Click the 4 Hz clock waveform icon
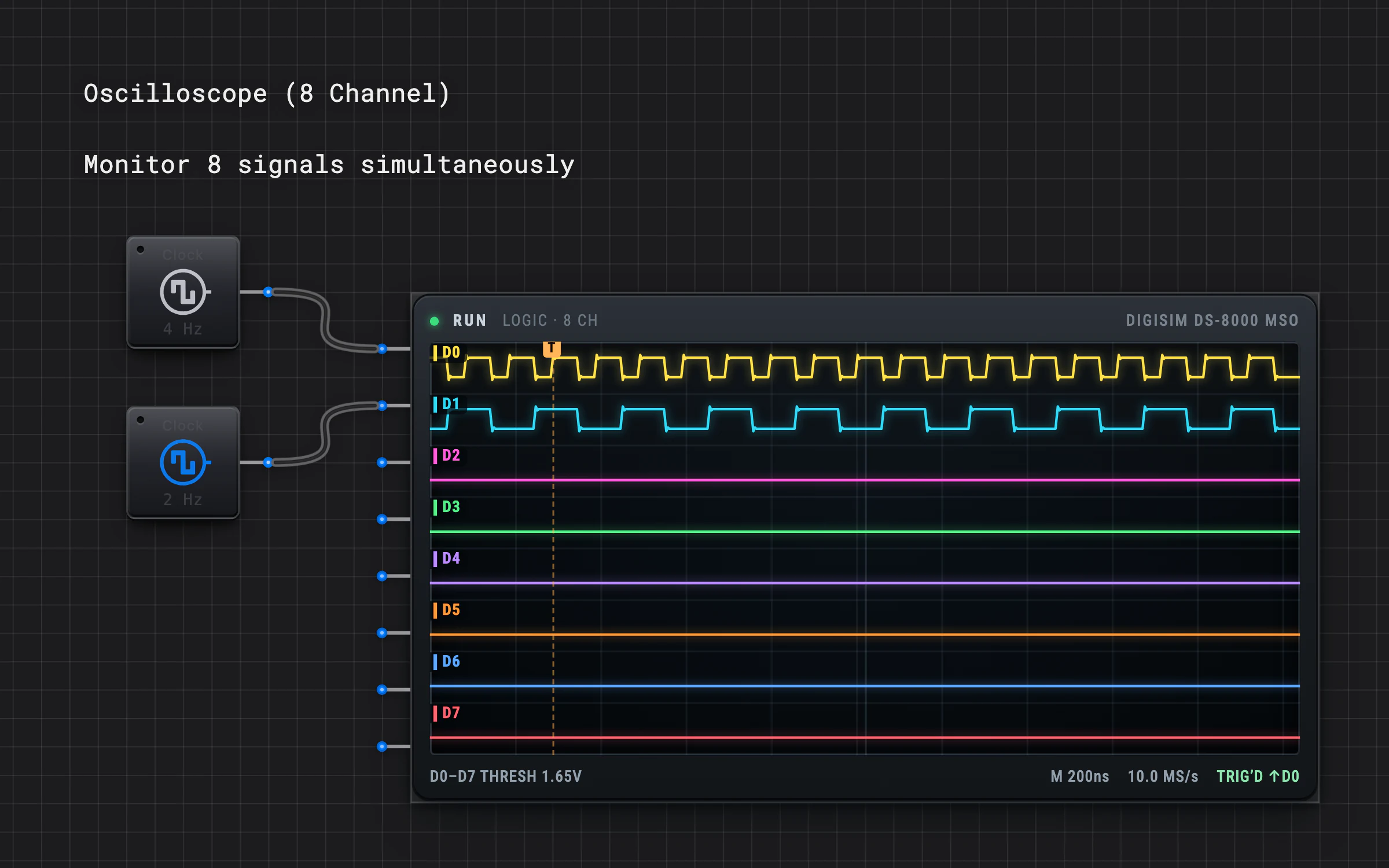1389x868 pixels. 184,292
